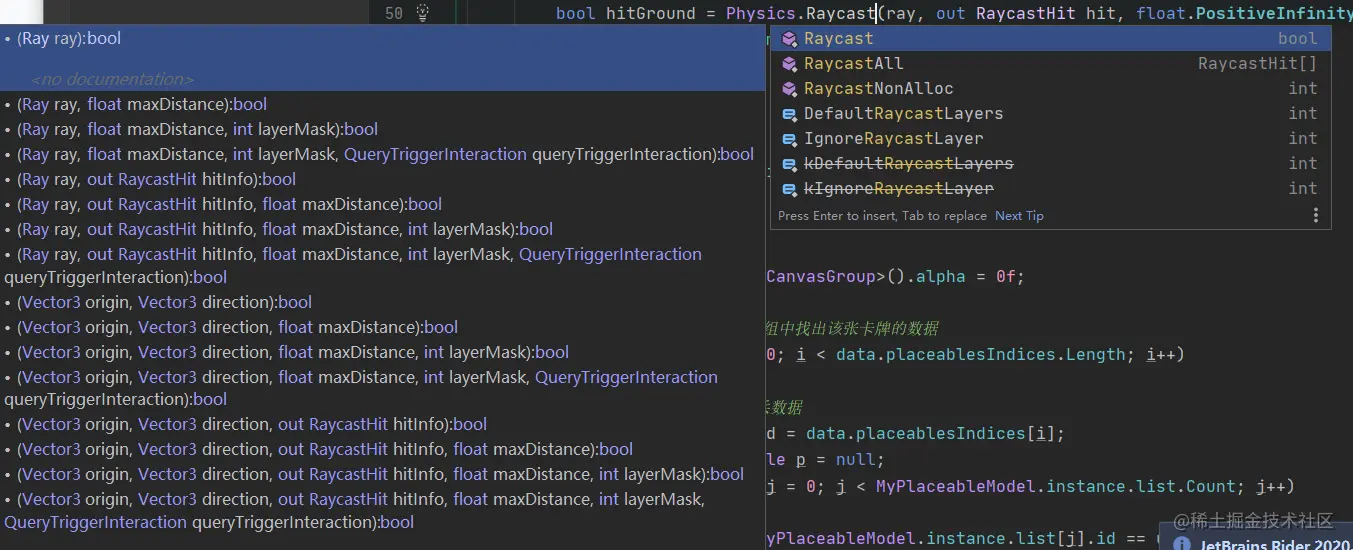
Task: Open the completion popup options kebab menu
Action: 1315,215
